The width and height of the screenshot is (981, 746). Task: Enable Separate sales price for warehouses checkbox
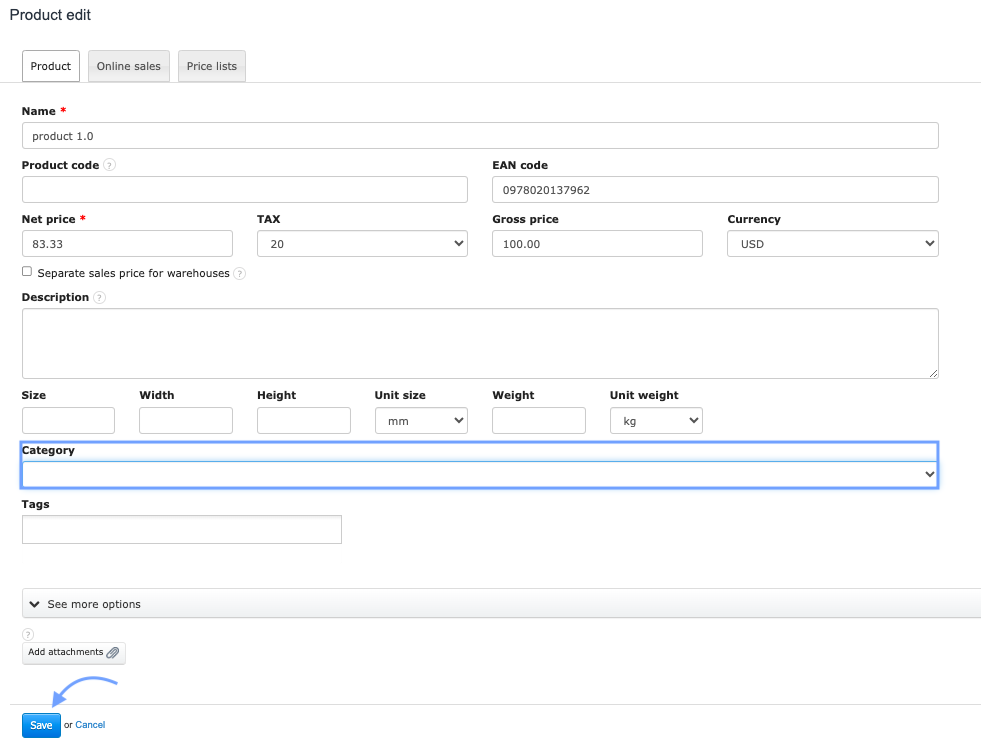tap(27, 272)
